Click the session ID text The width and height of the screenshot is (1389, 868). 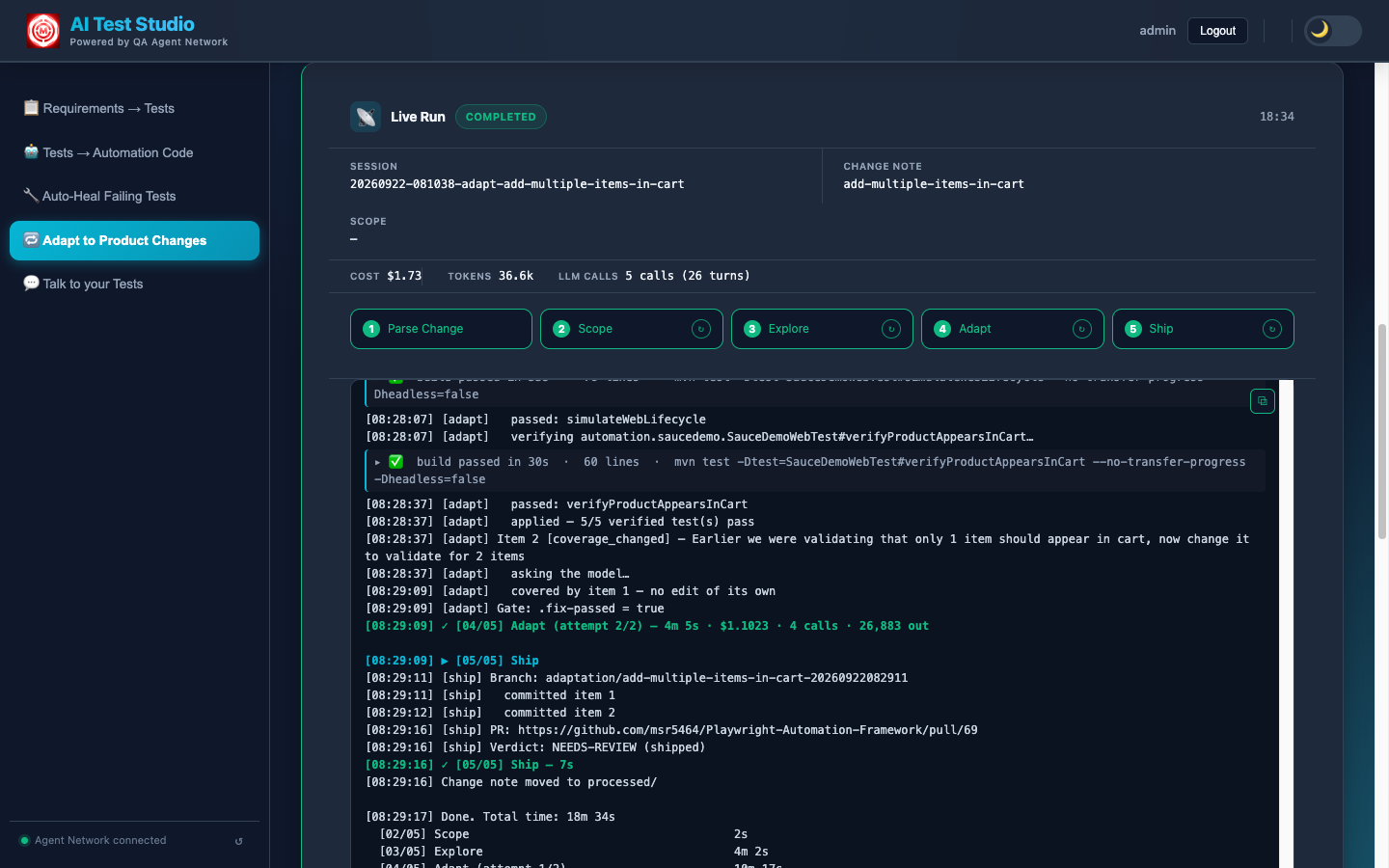pos(517,184)
